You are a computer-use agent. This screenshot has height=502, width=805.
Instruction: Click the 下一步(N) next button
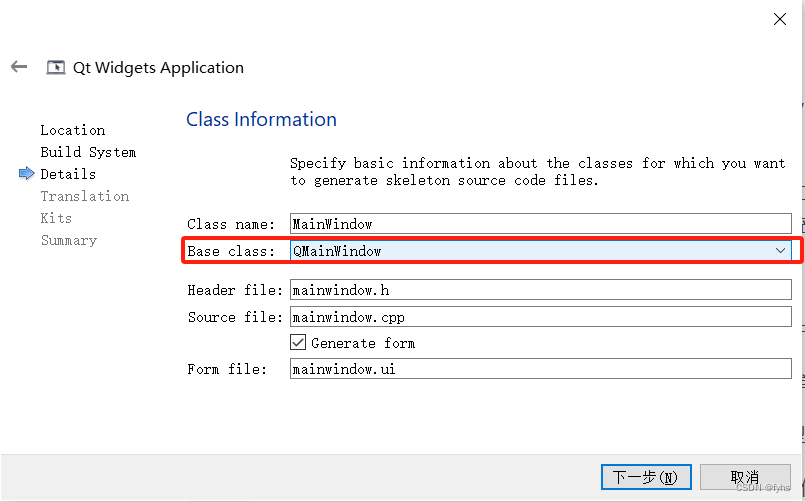click(x=646, y=477)
